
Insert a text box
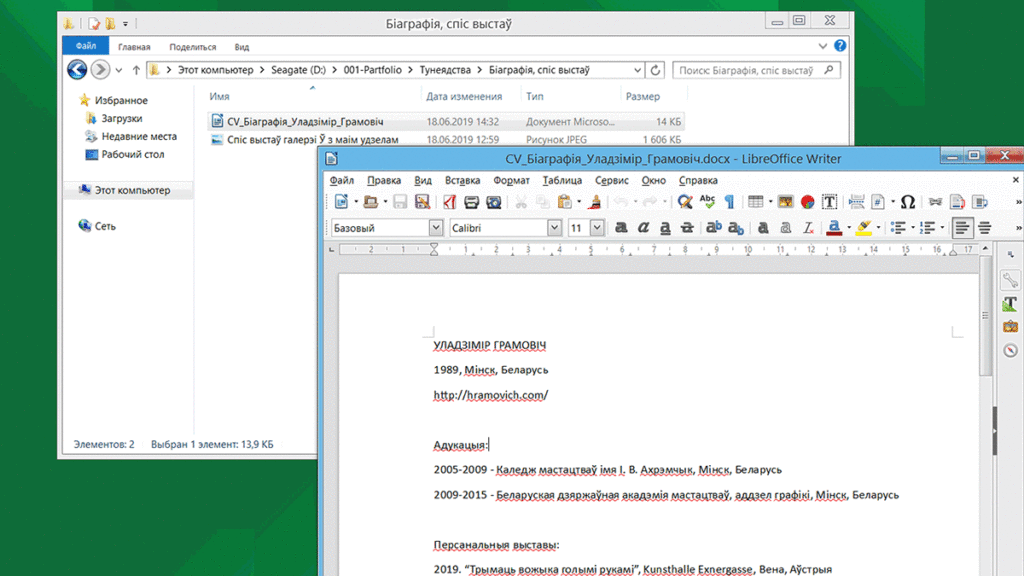[x=829, y=202]
